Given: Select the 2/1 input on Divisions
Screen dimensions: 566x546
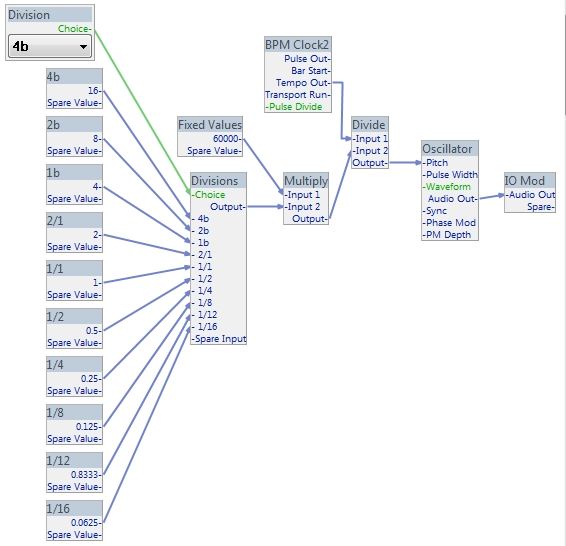Looking at the screenshot, I should [202, 255].
